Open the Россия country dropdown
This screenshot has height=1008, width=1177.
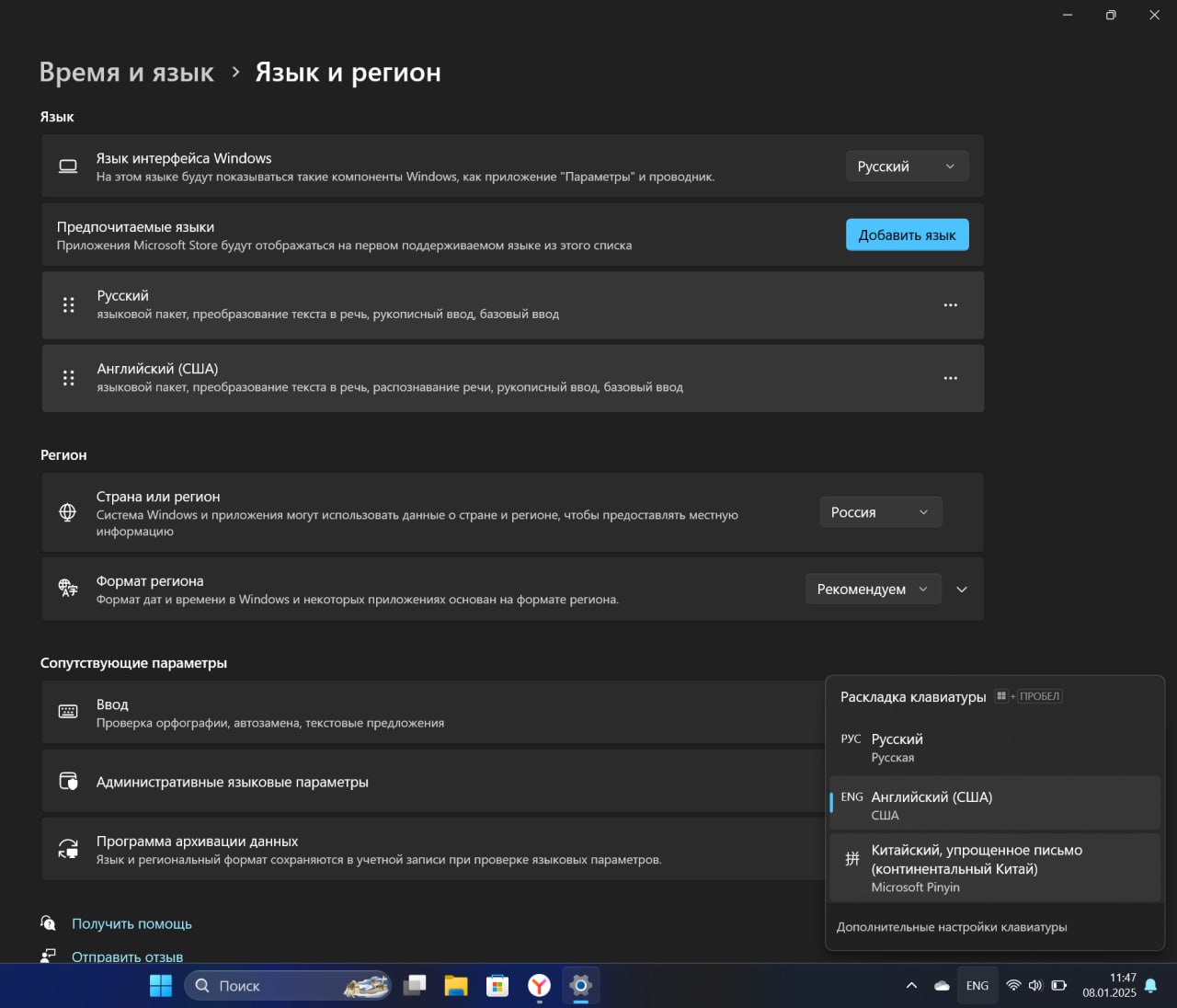click(x=880, y=512)
